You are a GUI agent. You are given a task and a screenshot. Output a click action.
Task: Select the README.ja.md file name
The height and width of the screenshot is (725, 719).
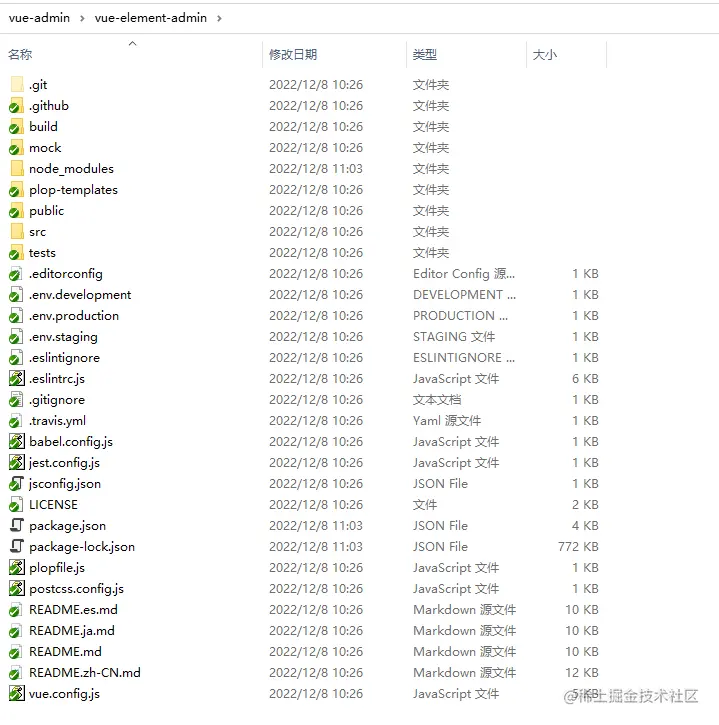pos(72,631)
